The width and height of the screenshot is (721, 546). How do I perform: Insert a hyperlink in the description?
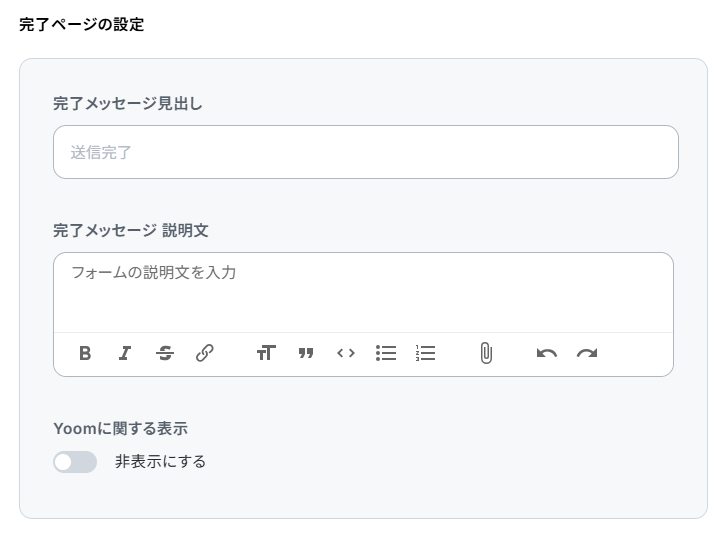click(205, 353)
